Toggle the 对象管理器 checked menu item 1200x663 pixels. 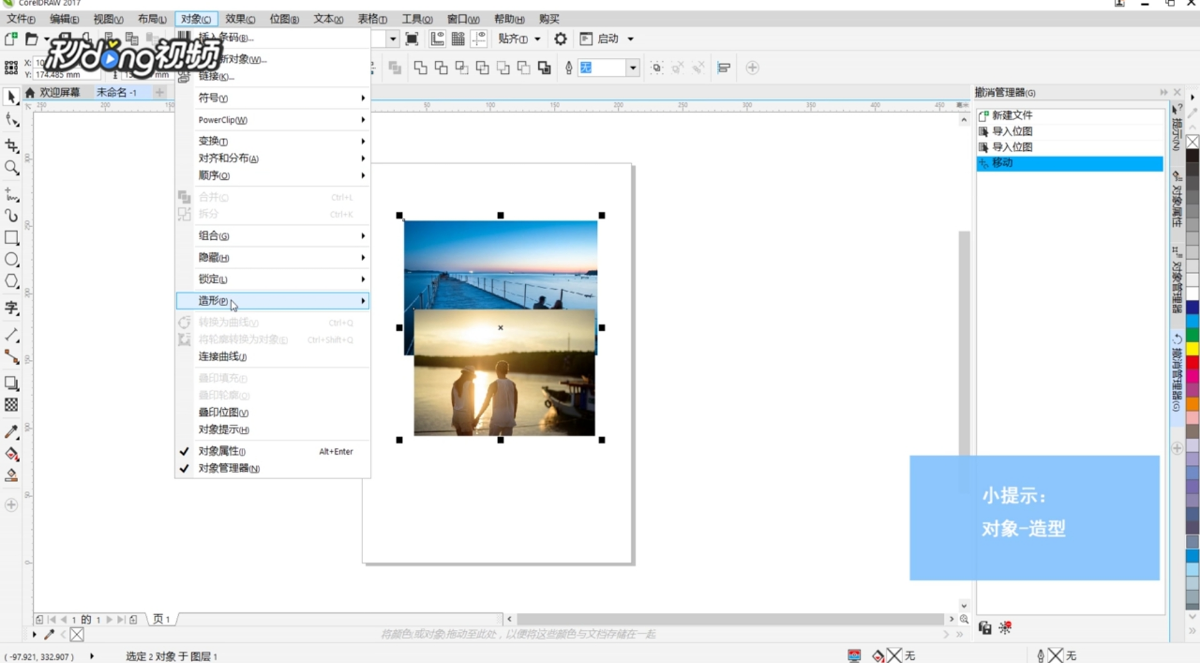[272, 468]
